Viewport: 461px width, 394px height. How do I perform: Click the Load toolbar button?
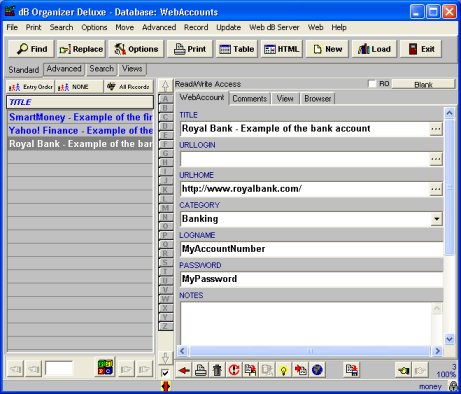[x=374, y=49]
